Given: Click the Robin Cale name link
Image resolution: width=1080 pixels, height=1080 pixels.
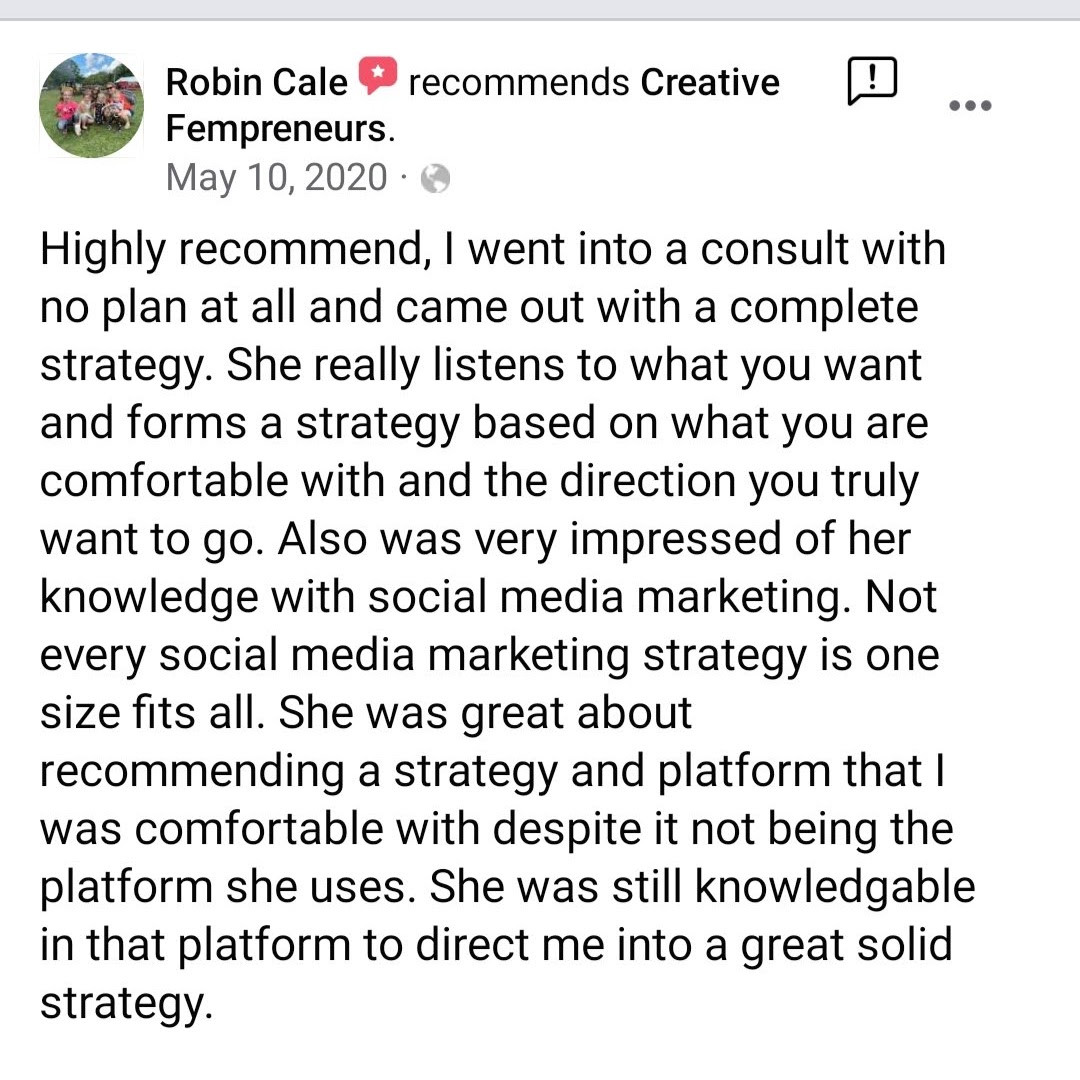Looking at the screenshot, I should coord(257,82).
